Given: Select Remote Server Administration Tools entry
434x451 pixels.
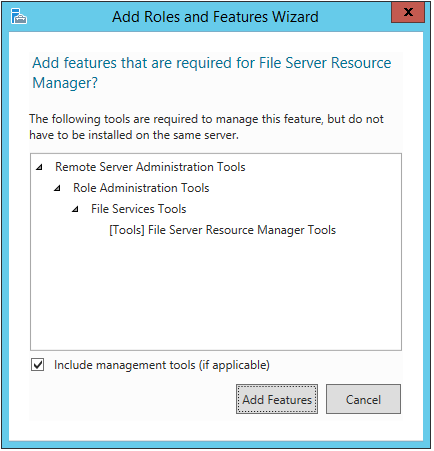Looking at the screenshot, I should (150, 167).
